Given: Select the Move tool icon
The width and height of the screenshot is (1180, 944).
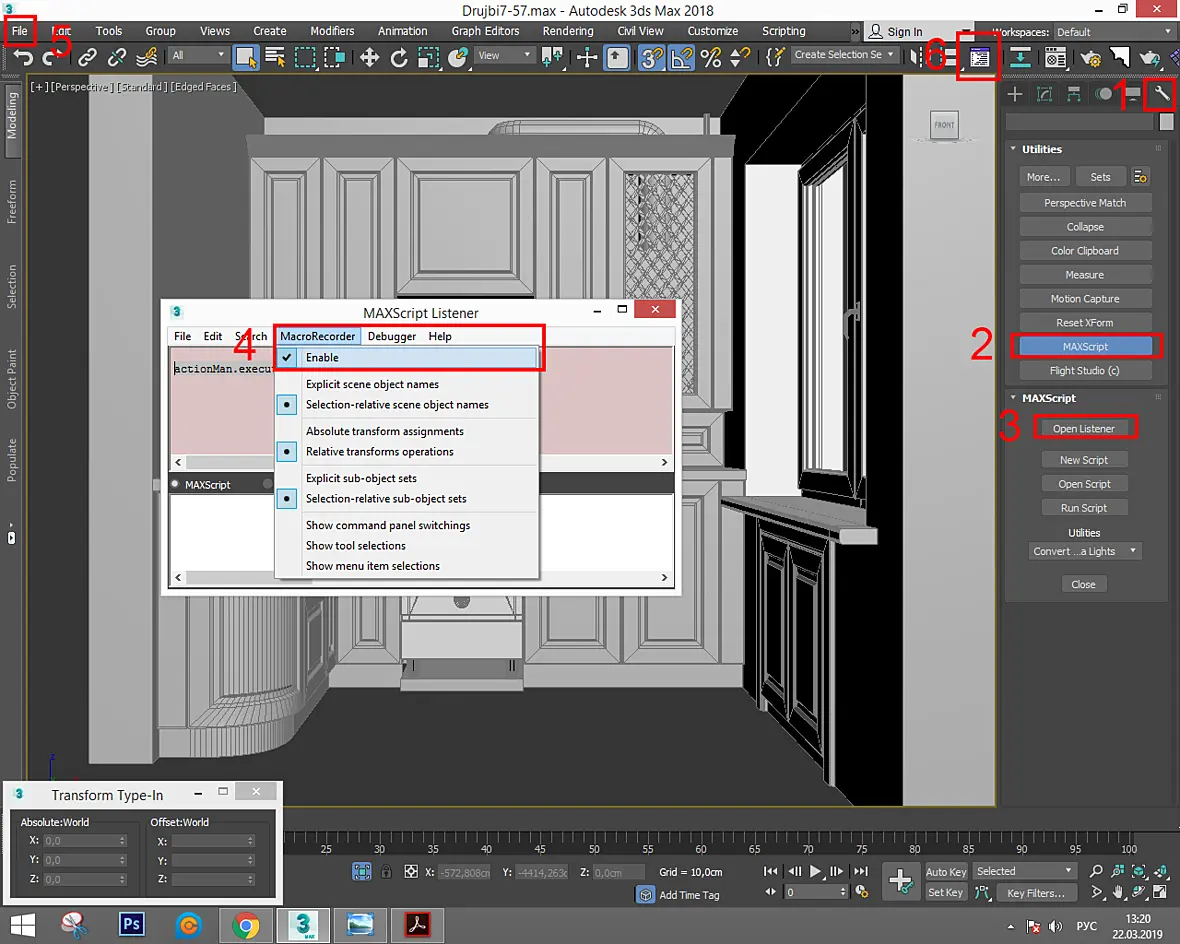Looking at the screenshot, I should pos(369,57).
